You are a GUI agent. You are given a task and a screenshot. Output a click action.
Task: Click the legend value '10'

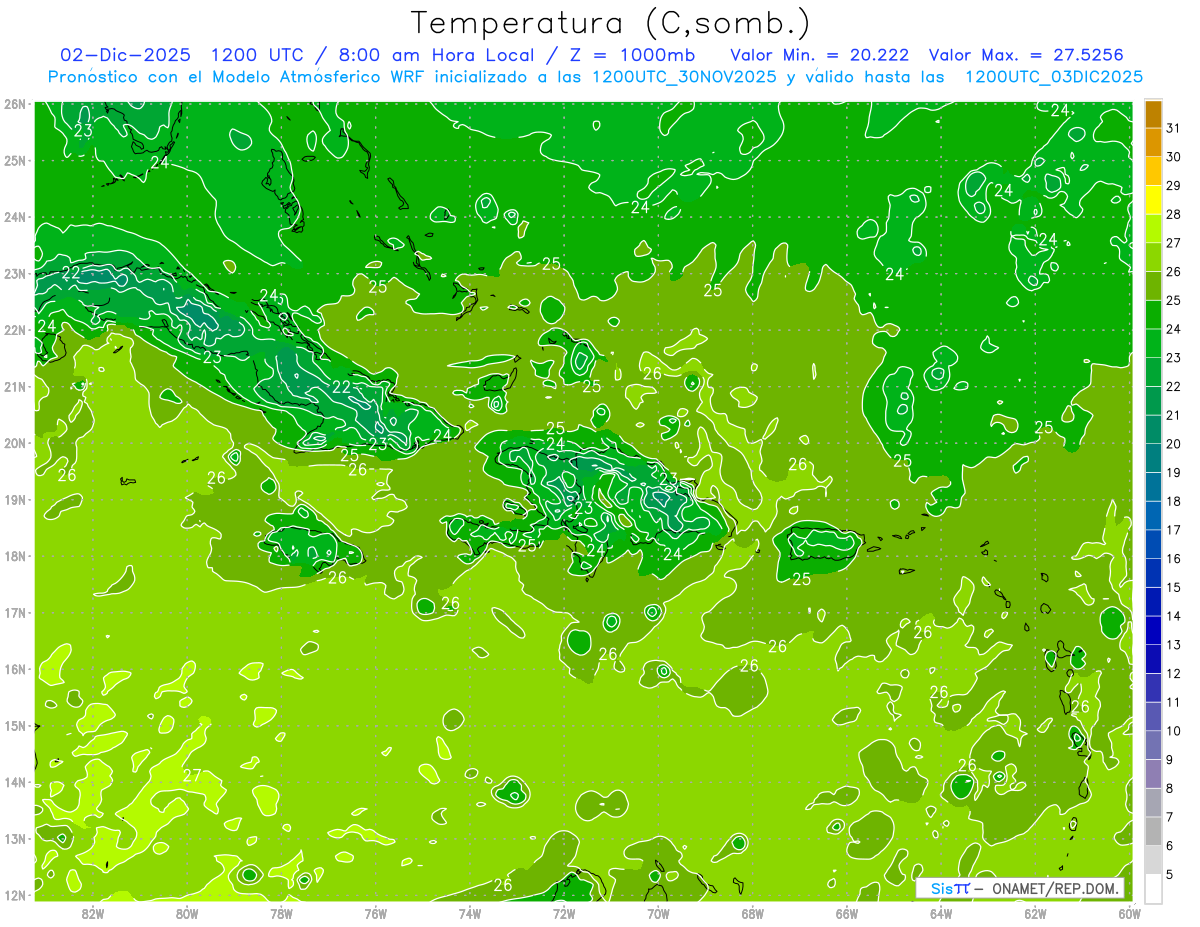(x=1173, y=730)
